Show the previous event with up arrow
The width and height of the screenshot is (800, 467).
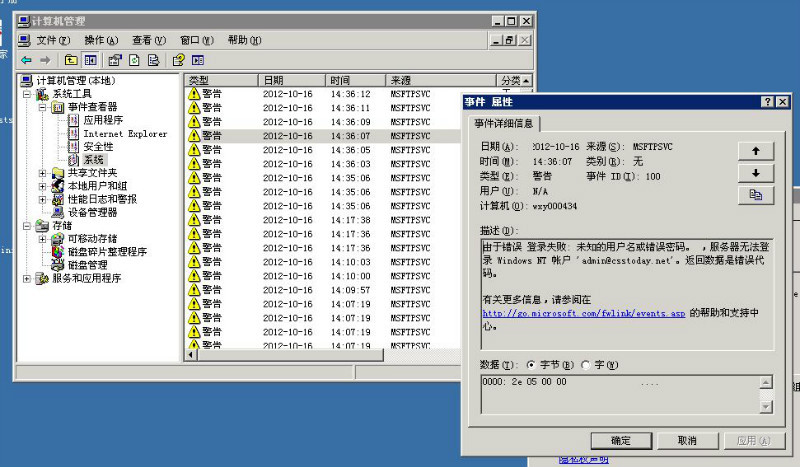pyautogui.click(x=755, y=151)
